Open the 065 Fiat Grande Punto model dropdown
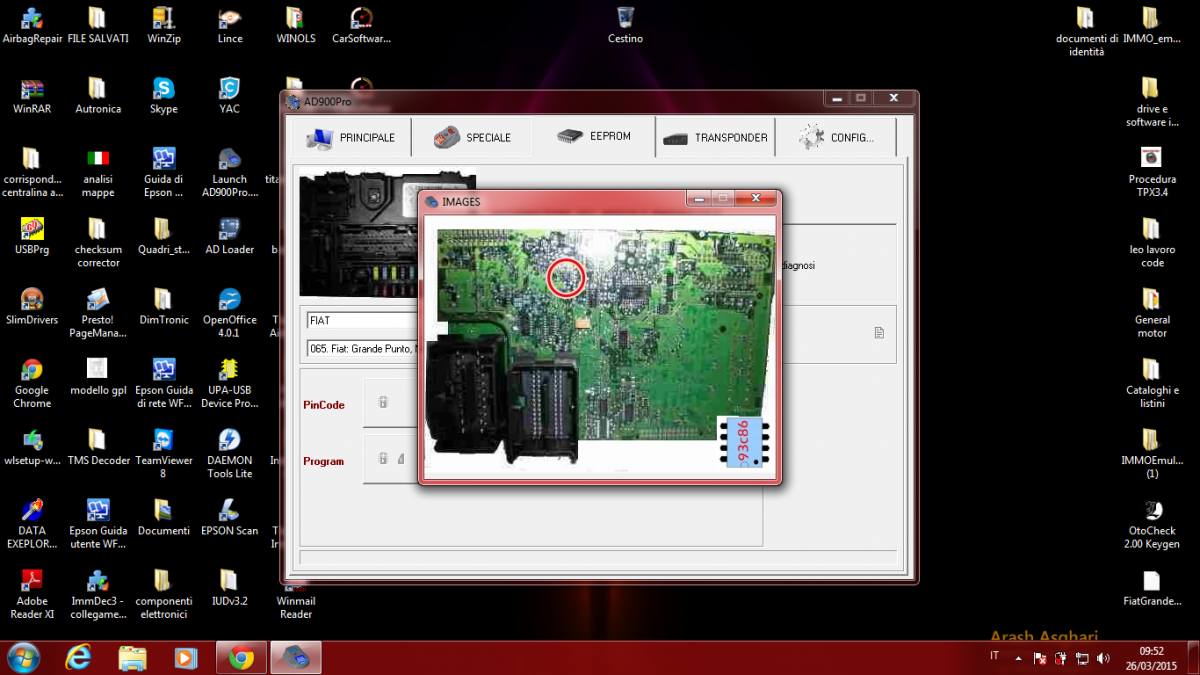This screenshot has height=675, width=1200. coord(362,348)
